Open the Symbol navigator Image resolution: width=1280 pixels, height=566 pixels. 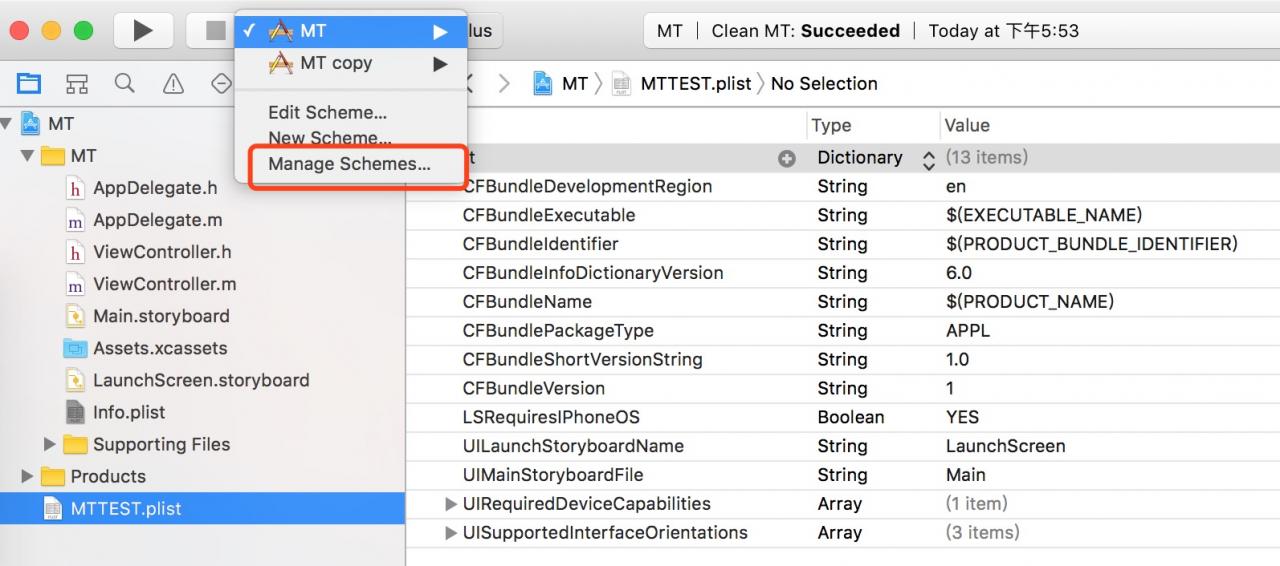click(x=77, y=83)
